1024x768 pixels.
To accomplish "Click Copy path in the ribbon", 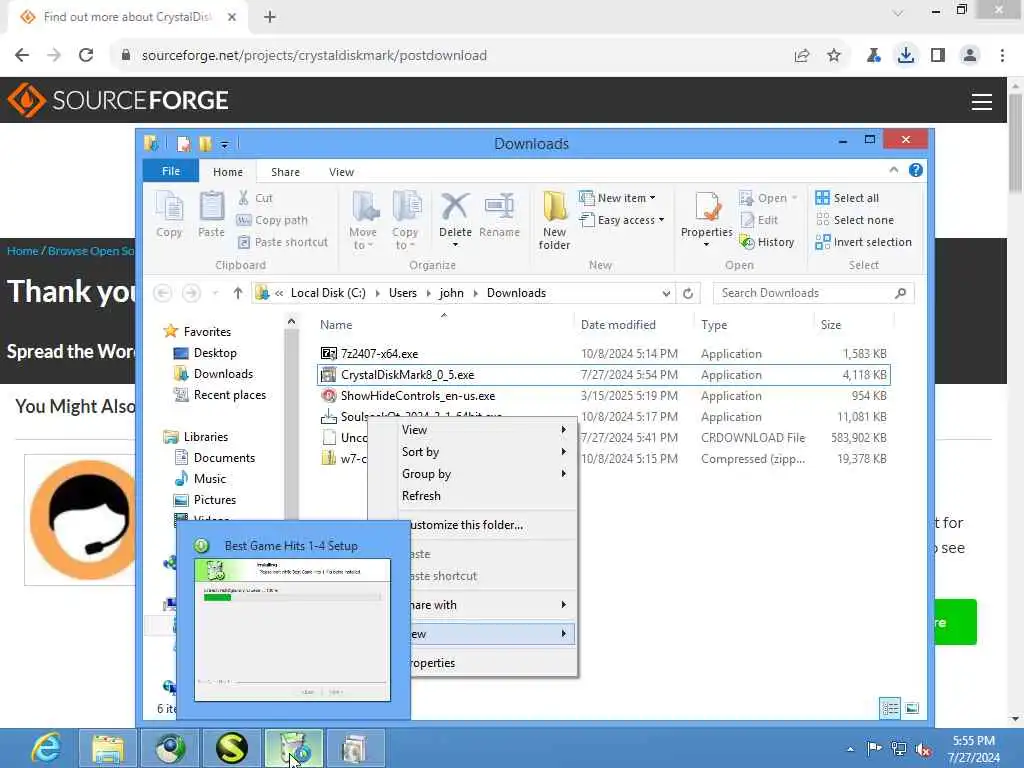I will pos(272,220).
